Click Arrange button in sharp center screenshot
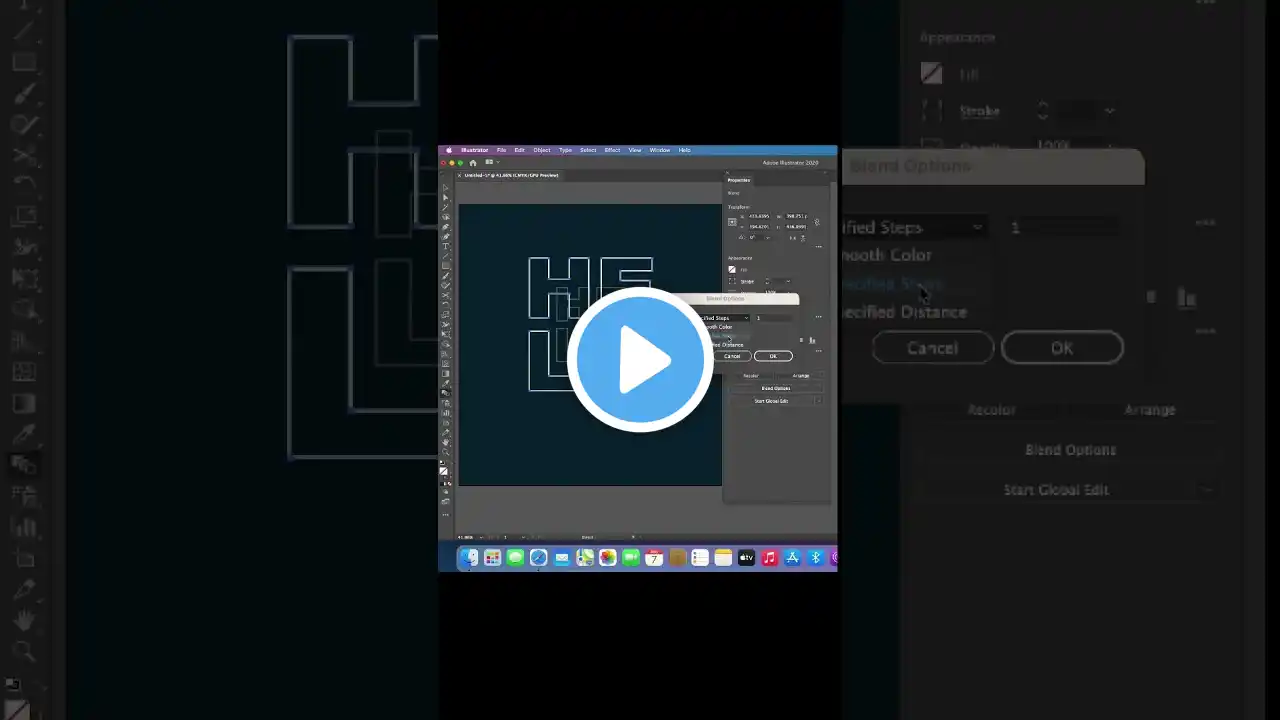The height and width of the screenshot is (720, 1280). pos(801,376)
